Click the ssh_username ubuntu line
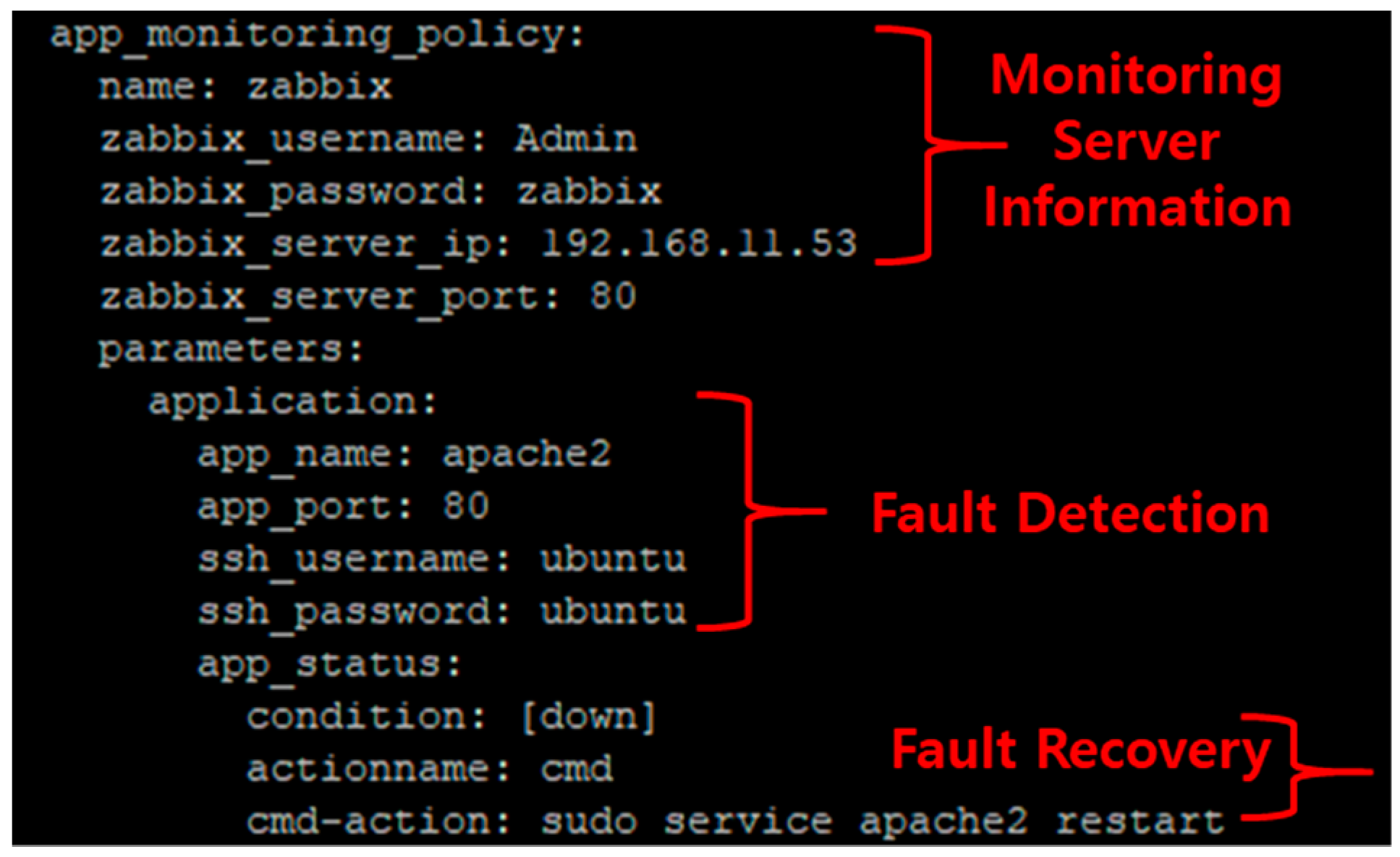 [442, 560]
